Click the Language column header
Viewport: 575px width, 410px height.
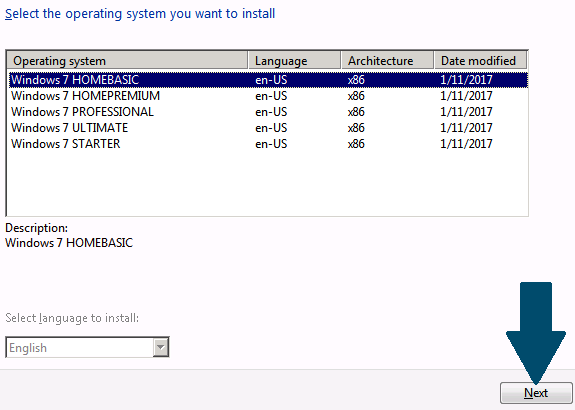(x=294, y=61)
